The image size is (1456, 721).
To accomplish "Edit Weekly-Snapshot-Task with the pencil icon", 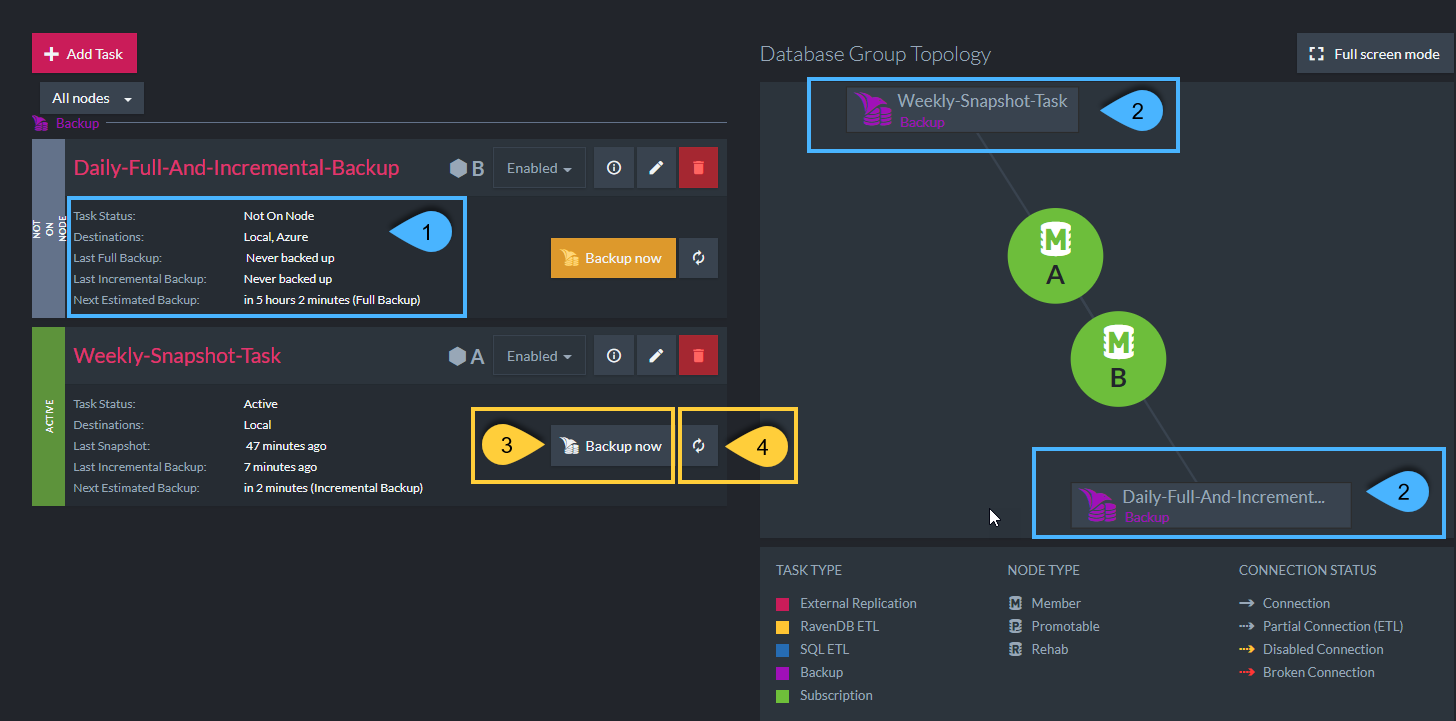I will 656,356.
